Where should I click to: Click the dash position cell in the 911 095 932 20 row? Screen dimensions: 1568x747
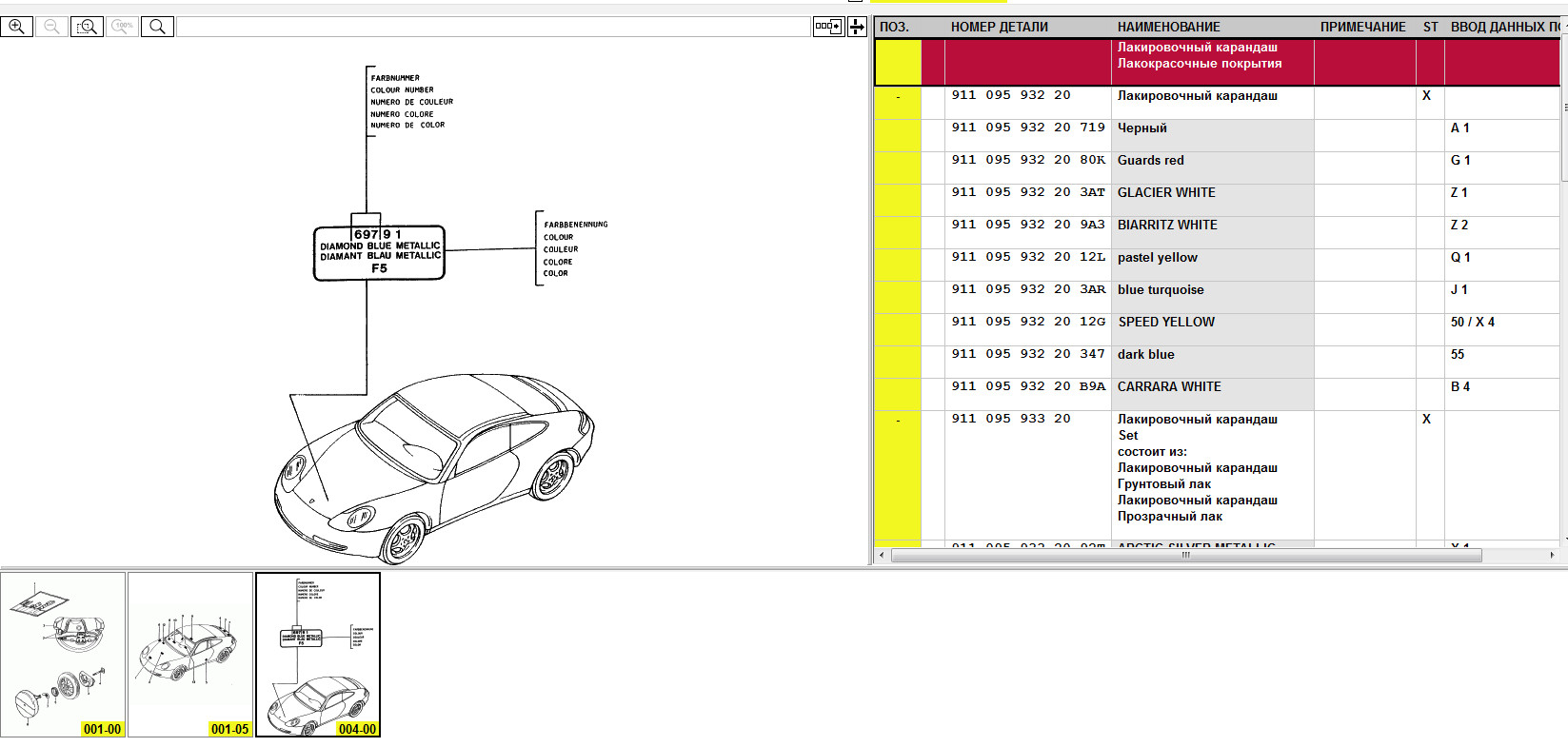[x=898, y=103]
